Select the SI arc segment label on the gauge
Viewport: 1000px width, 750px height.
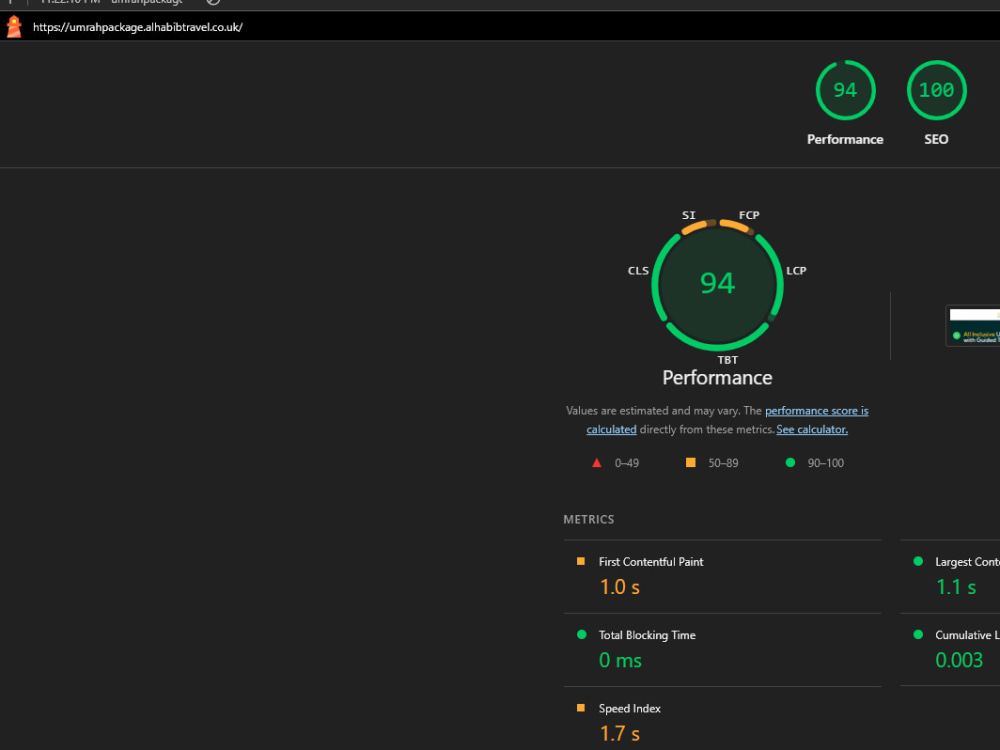[x=689, y=215]
